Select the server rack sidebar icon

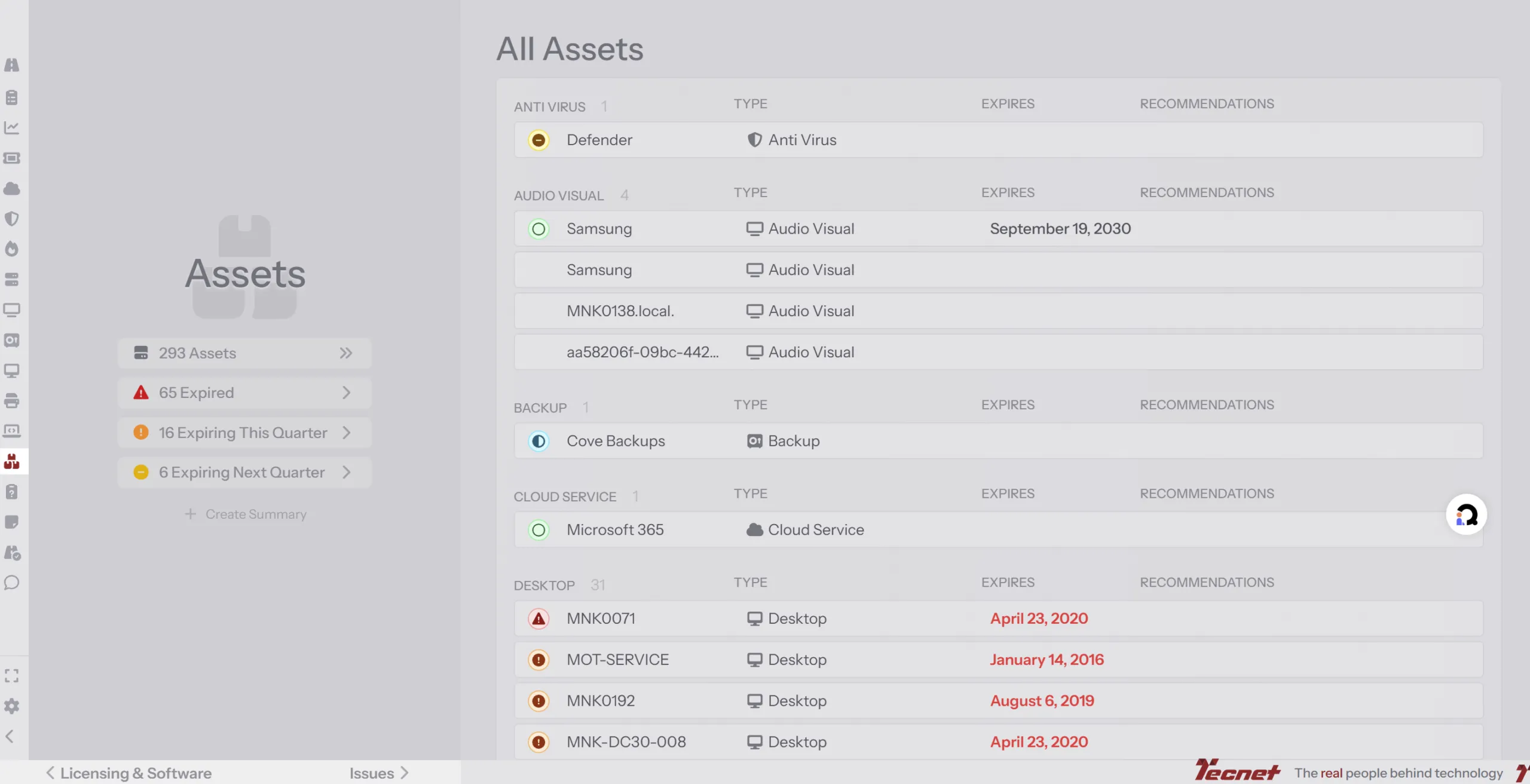click(x=12, y=279)
